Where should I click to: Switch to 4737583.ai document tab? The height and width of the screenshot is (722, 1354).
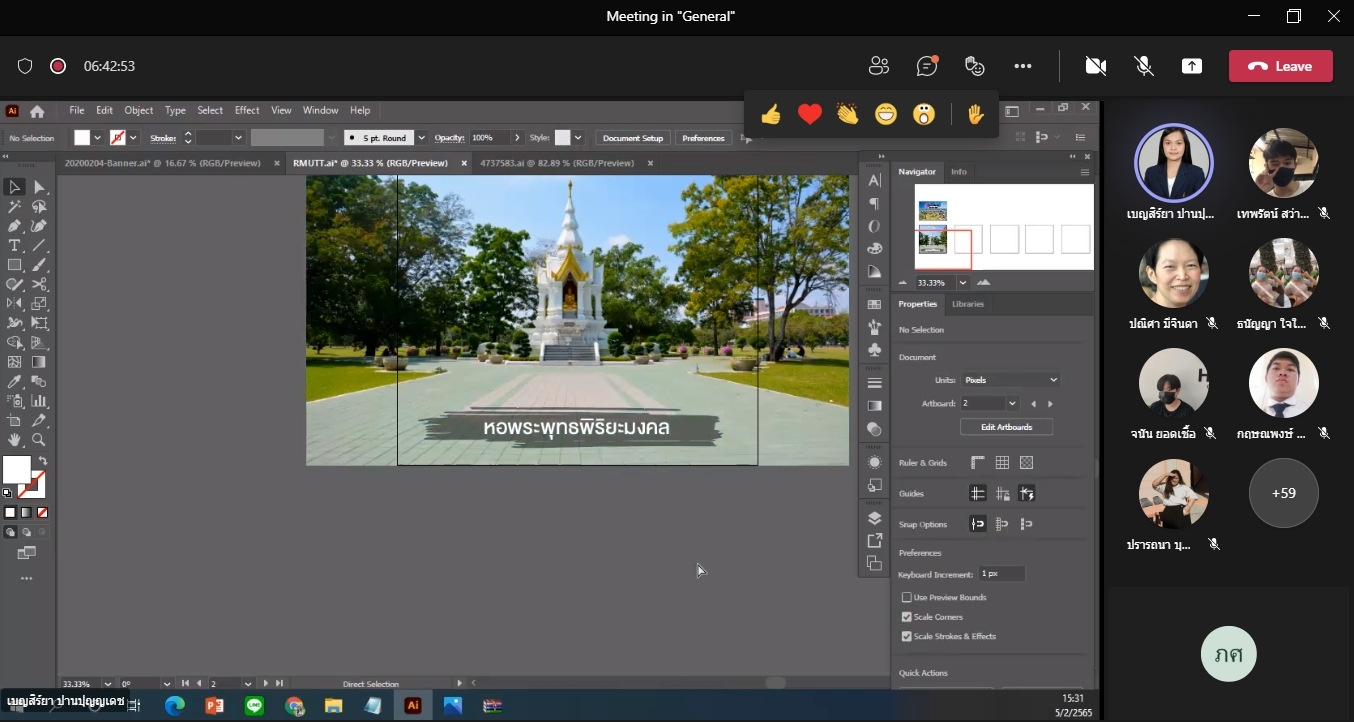(557, 163)
